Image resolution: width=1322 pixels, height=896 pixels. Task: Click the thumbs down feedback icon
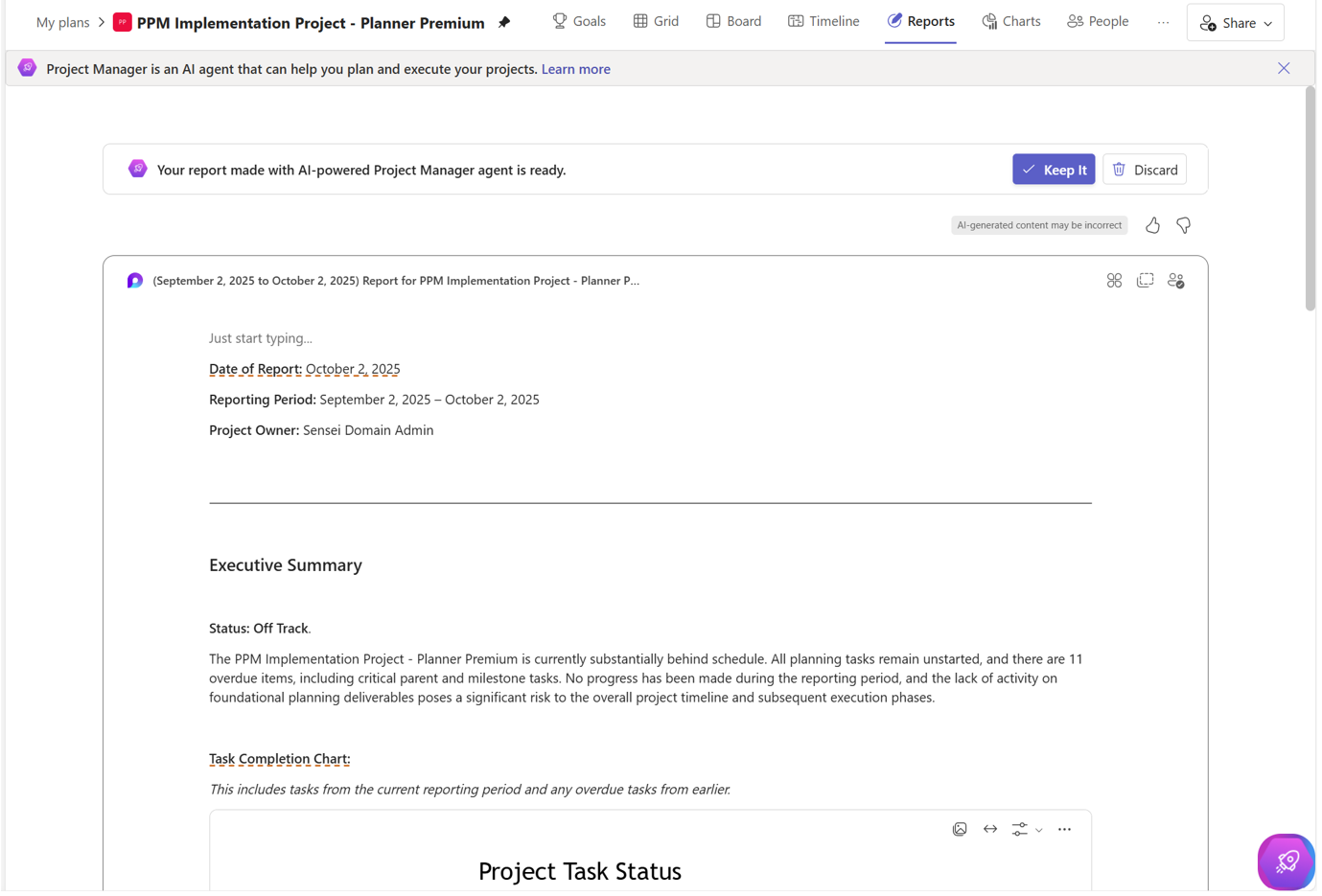point(1183,225)
